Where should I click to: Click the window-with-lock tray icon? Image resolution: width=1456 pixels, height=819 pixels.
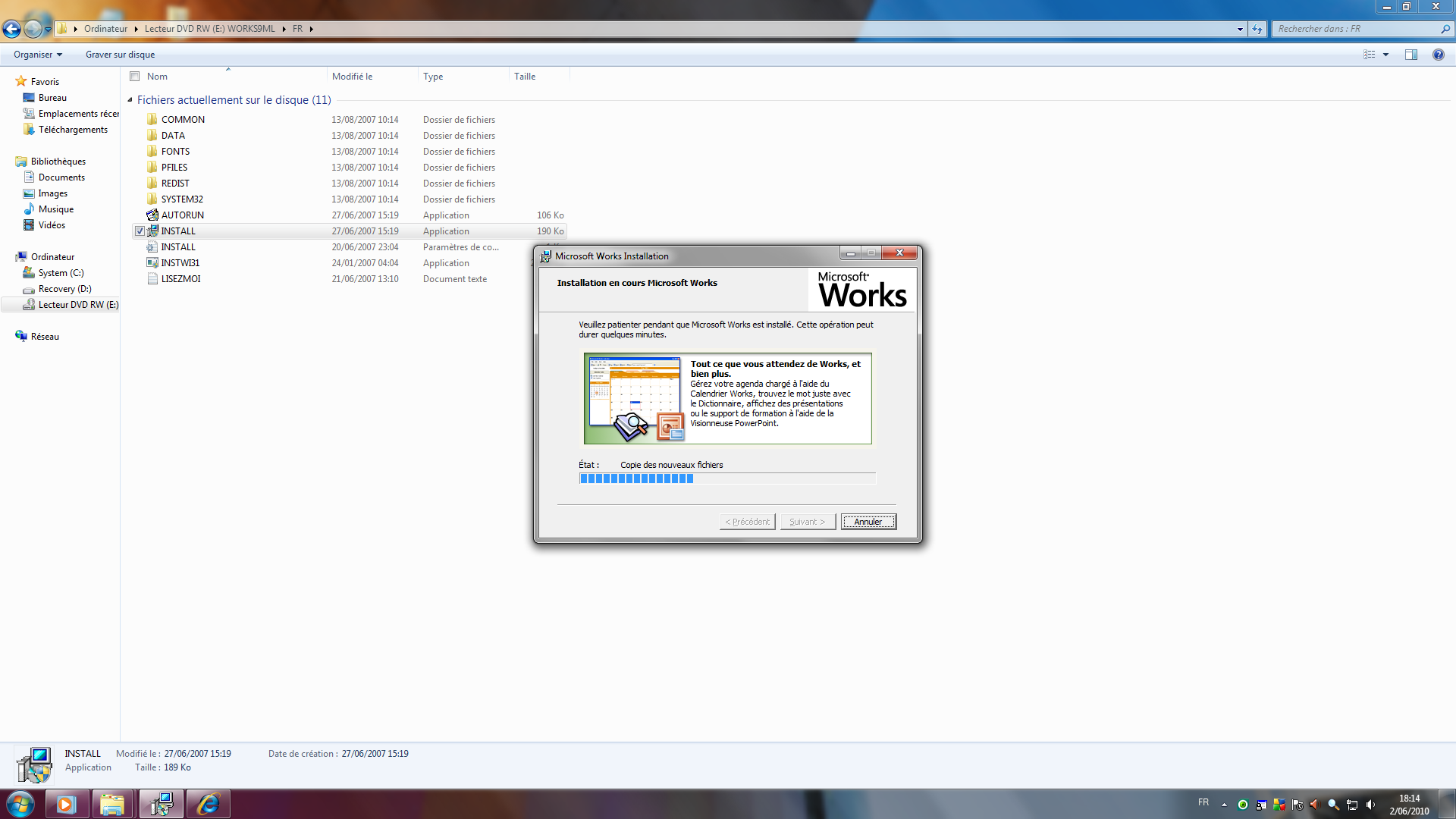coord(1260,805)
